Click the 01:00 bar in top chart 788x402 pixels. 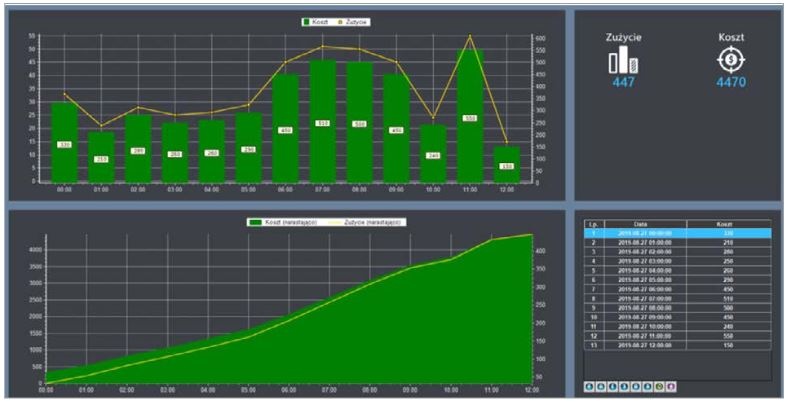[x=101, y=157]
